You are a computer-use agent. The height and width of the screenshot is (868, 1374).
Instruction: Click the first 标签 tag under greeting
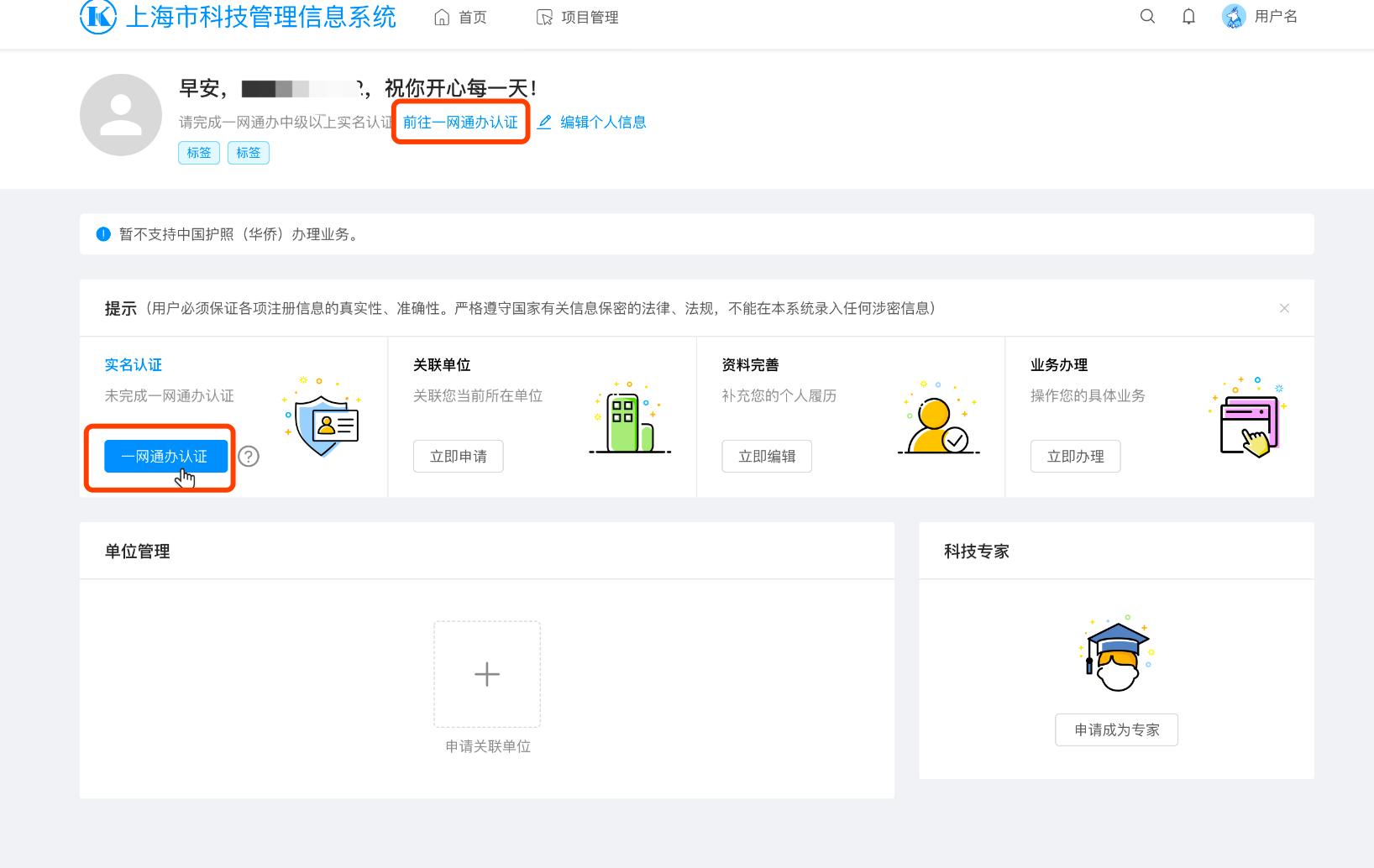pos(199,153)
